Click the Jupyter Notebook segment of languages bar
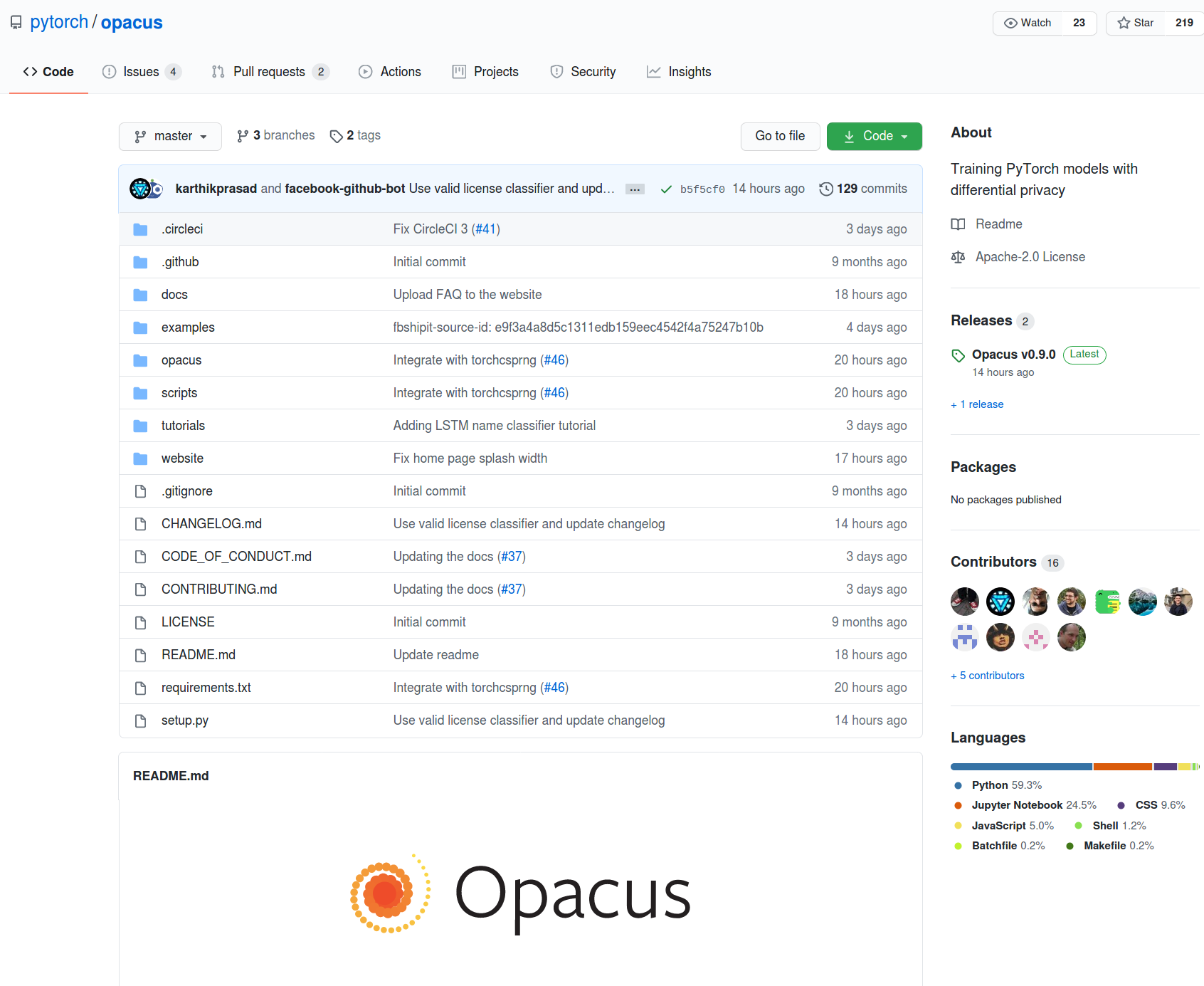The image size is (1204, 986). [1123, 767]
